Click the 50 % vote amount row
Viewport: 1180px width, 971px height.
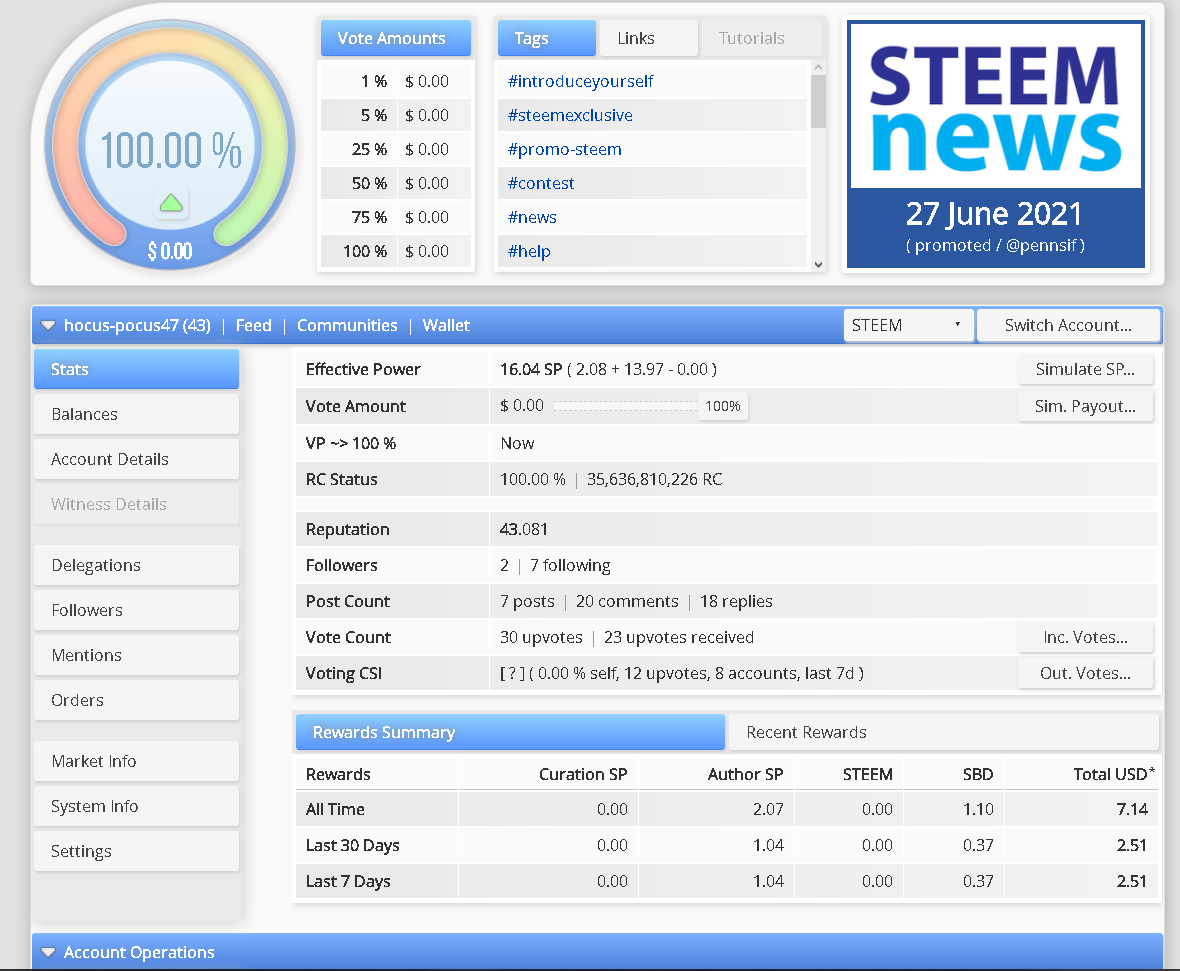396,183
